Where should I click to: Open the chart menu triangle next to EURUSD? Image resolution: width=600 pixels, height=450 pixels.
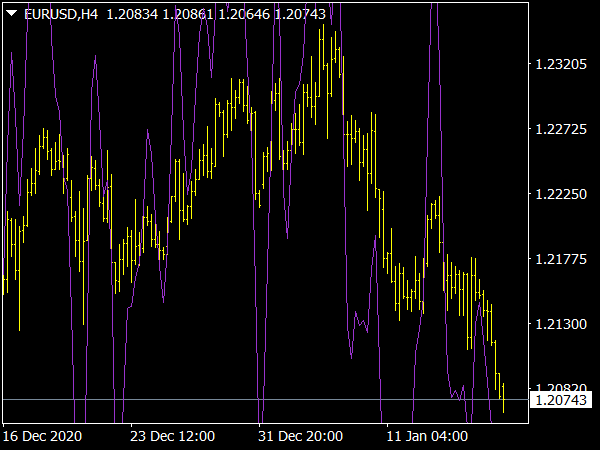click(11, 14)
